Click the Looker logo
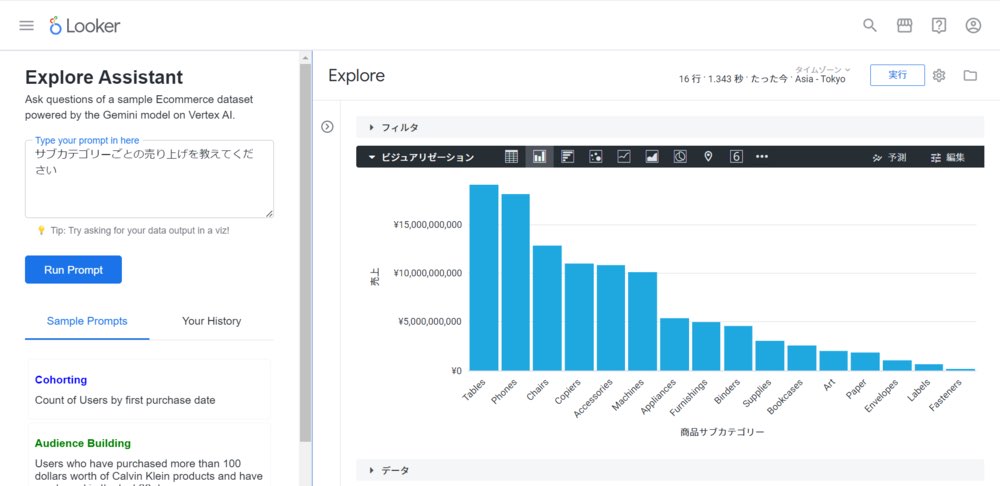The width and height of the screenshot is (1000, 486). point(85,26)
